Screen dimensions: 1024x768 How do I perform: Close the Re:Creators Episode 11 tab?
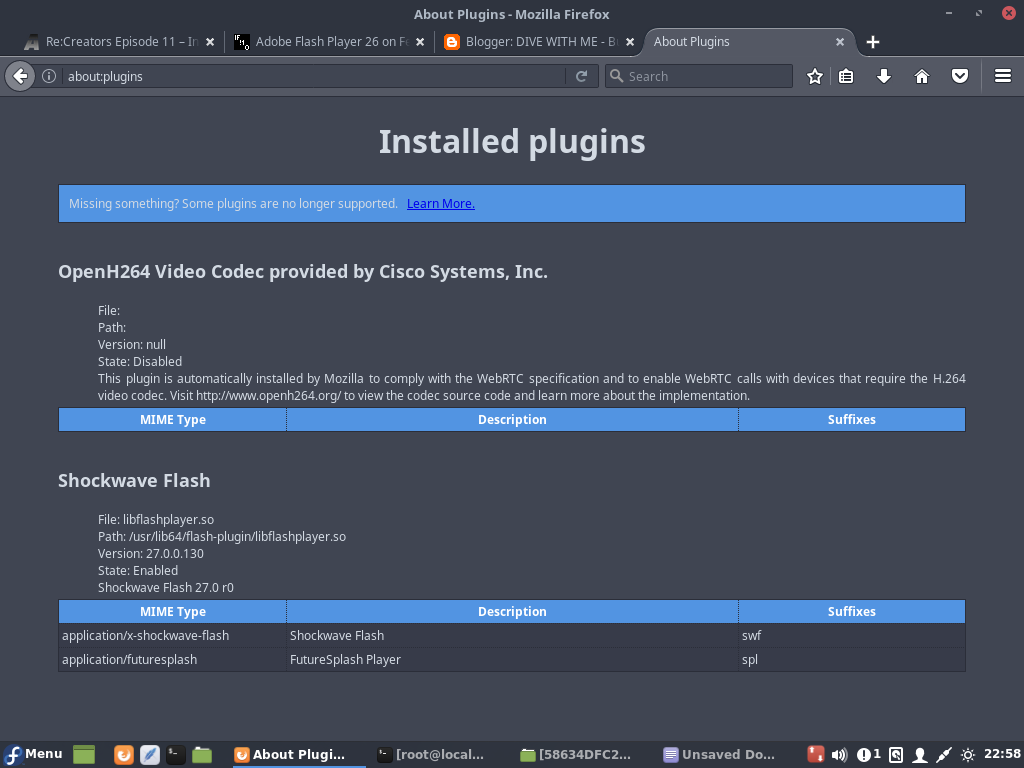(x=210, y=42)
